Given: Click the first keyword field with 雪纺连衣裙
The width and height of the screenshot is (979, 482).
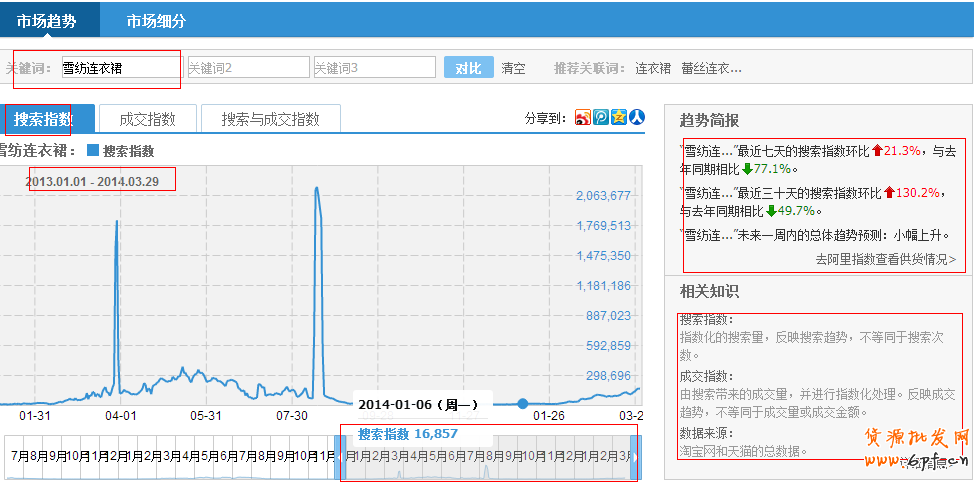Looking at the screenshot, I should [x=120, y=68].
